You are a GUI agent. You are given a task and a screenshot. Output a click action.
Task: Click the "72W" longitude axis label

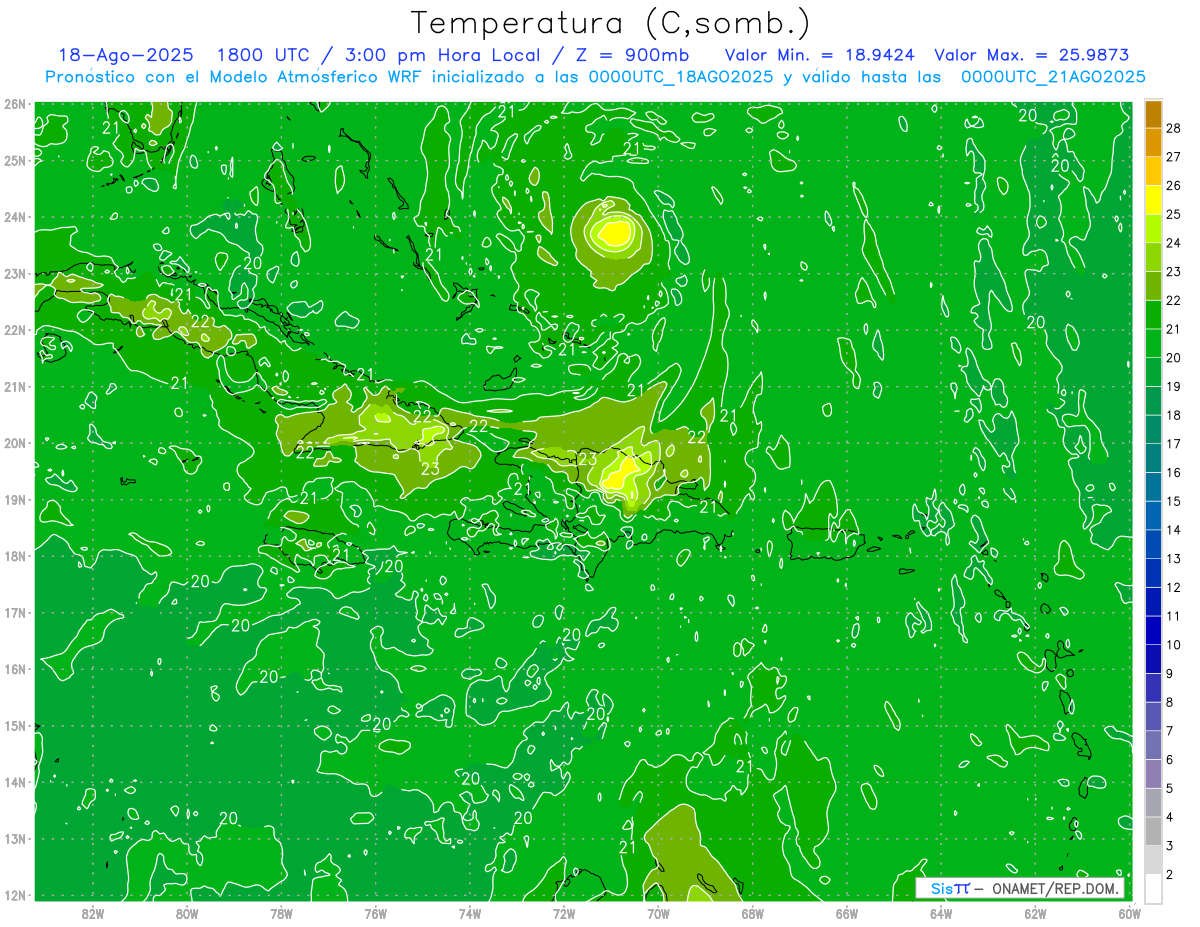[564, 913]
